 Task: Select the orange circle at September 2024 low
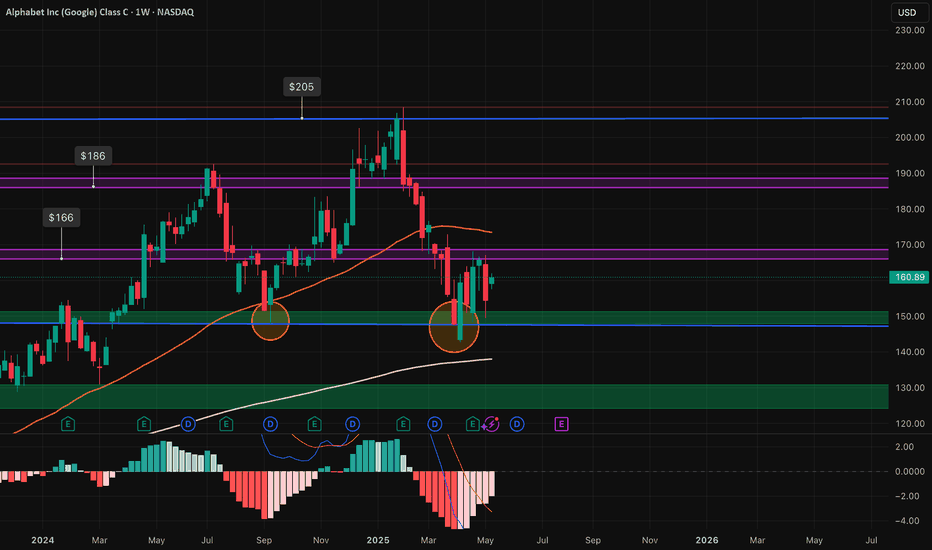point(270,321)
